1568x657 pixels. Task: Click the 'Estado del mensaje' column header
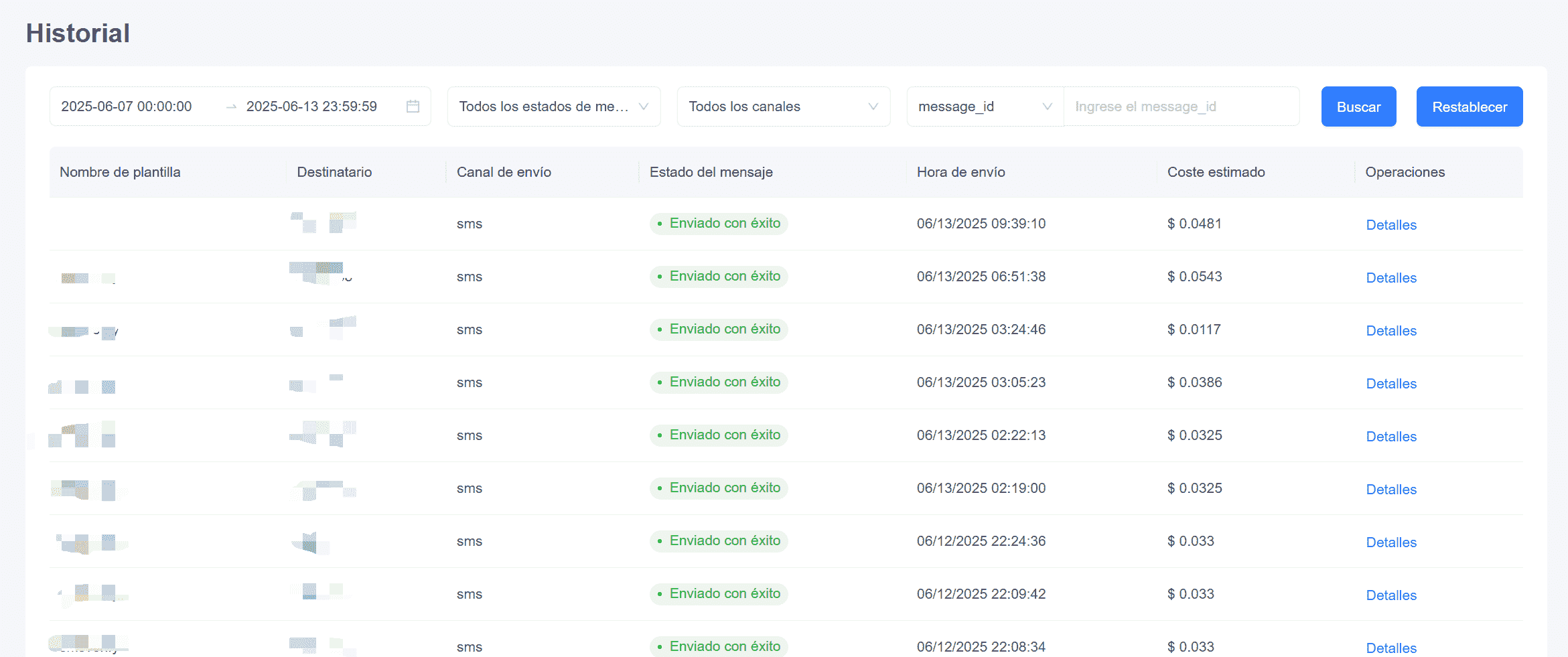point(711,172)
